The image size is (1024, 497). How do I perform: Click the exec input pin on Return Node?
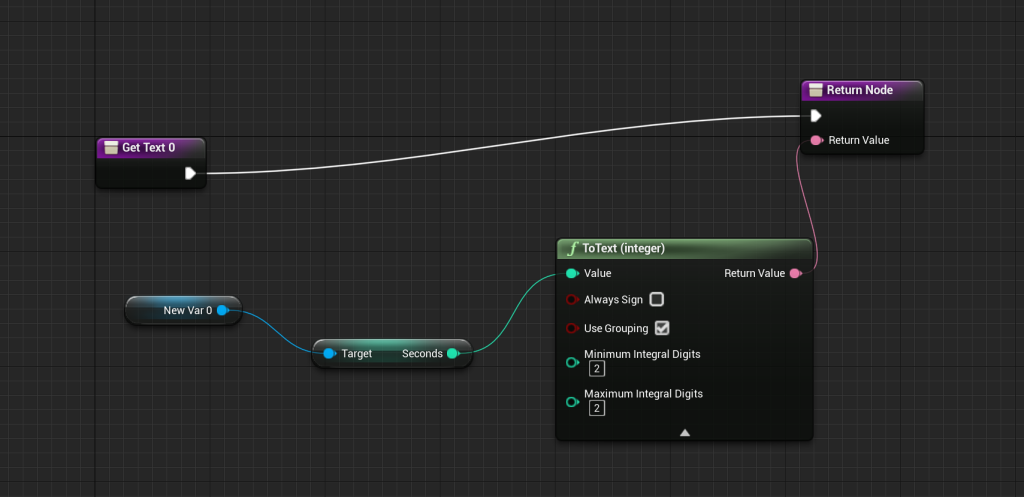[816, 116]
